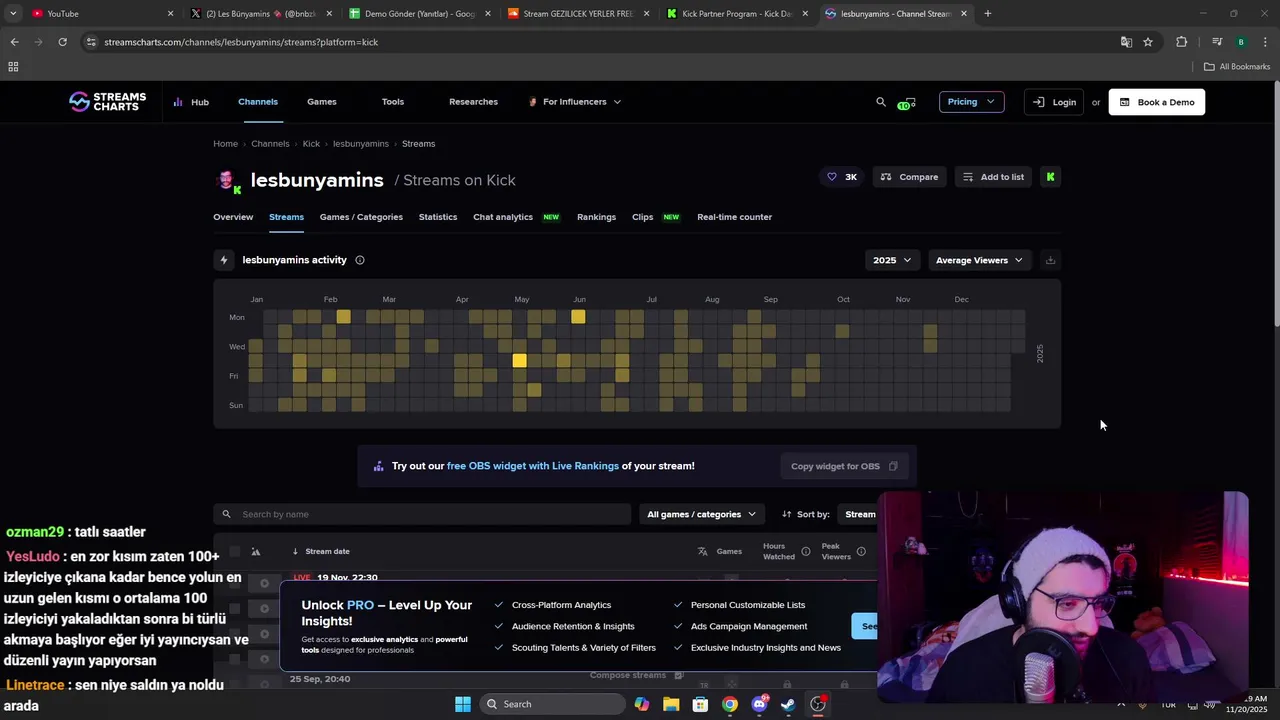Click the Search by name field
This screenshot has height=720, width=1280.
pyautogui.click(x=422, y=514)
